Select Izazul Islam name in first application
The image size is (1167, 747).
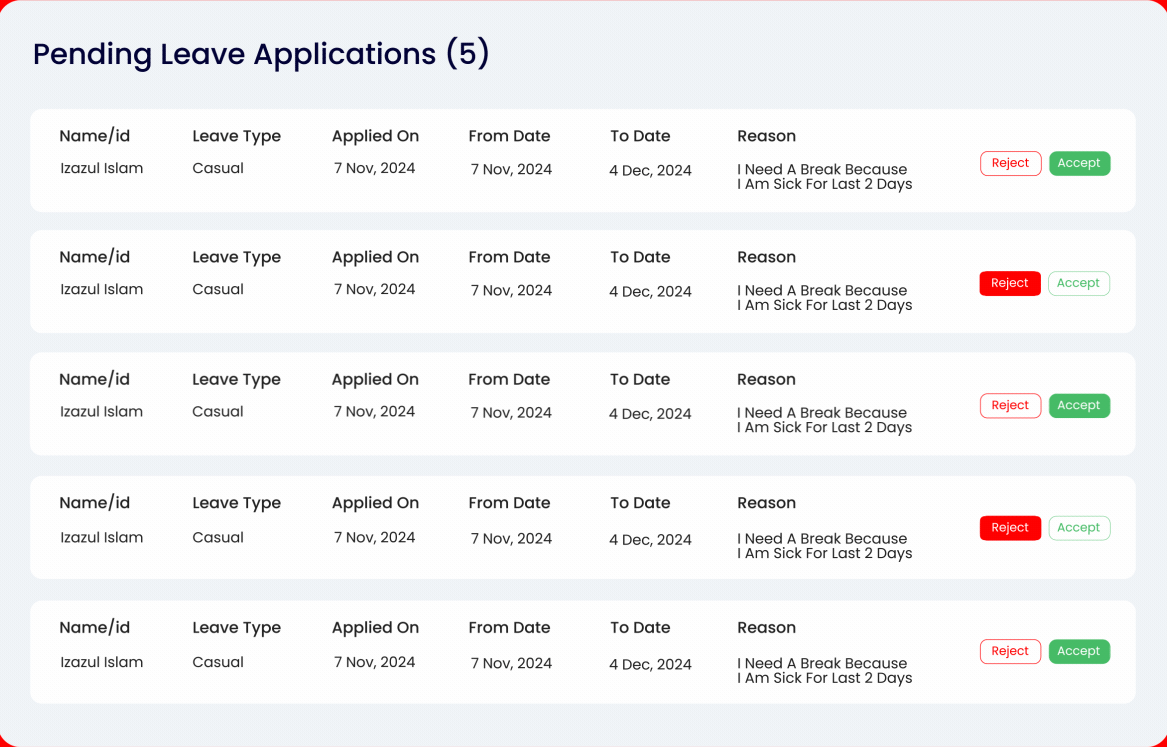tap(101, 168)
